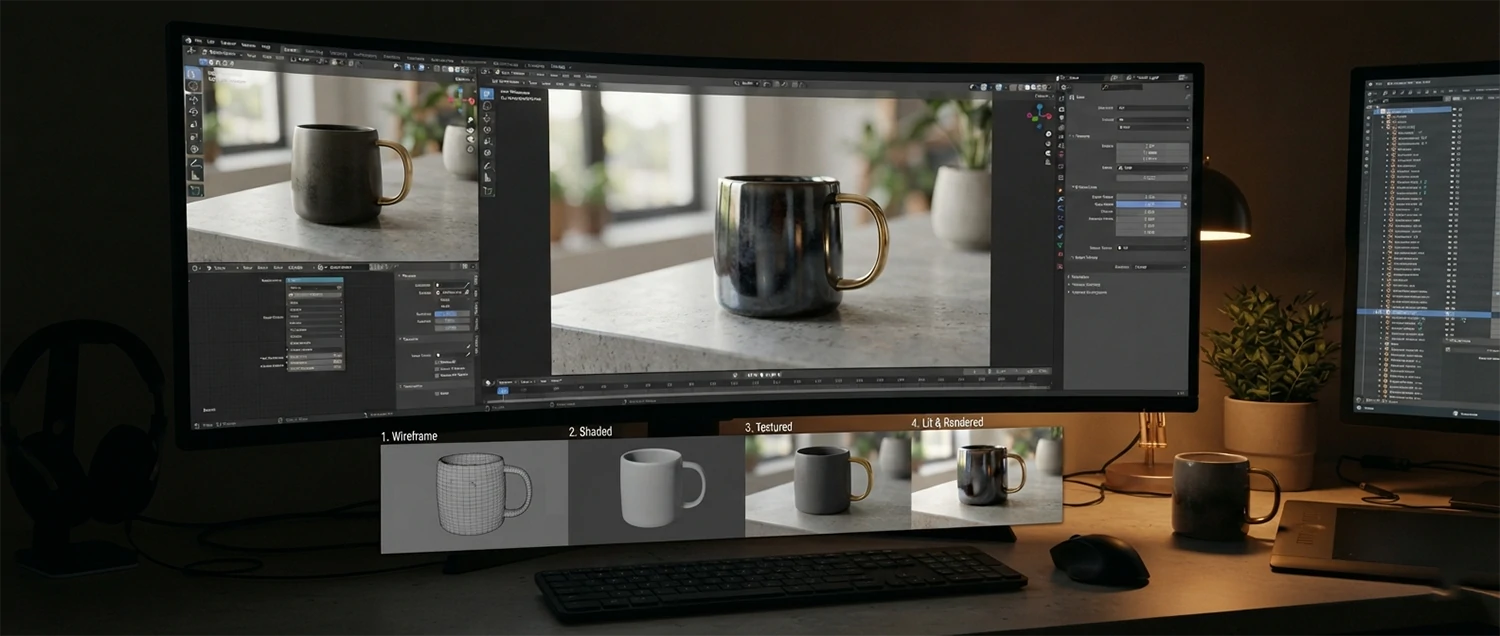Select the Cursor tool in left viewport toolbar
The width and height of the screenshot is (1500, 636).
(x=193, y=86)
